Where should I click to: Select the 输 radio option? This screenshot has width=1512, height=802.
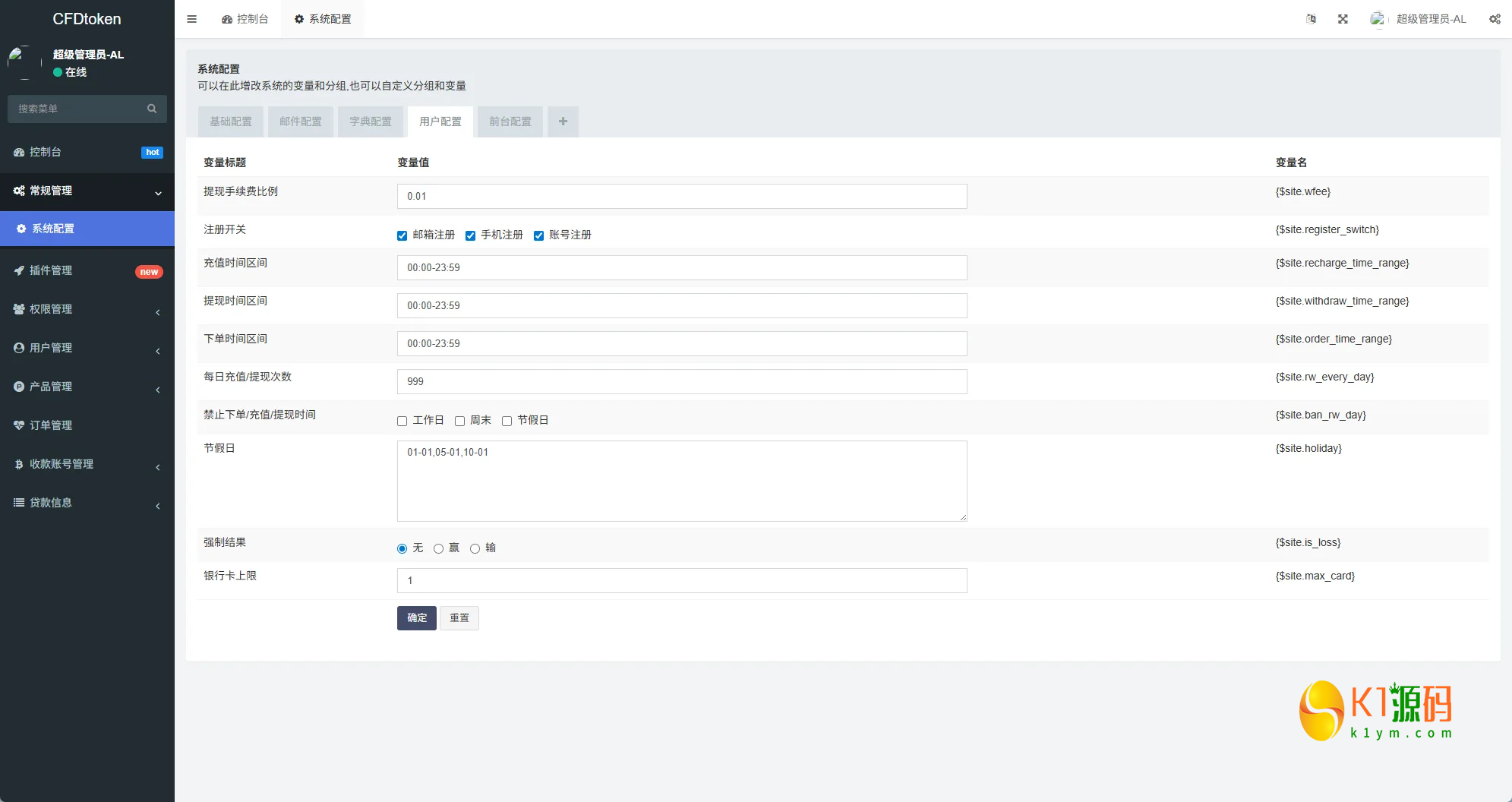tap(475, 548)
